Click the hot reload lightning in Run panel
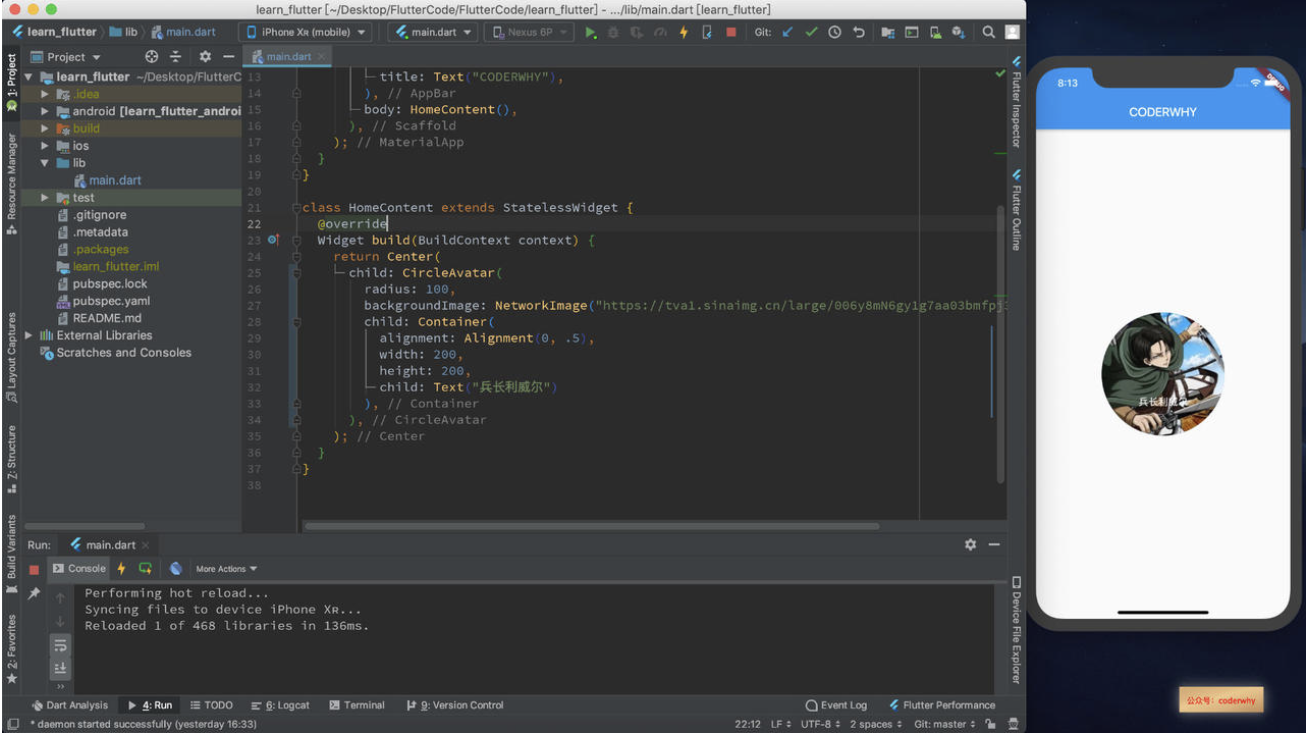The image size is (1308, 734). click(122, 569)
